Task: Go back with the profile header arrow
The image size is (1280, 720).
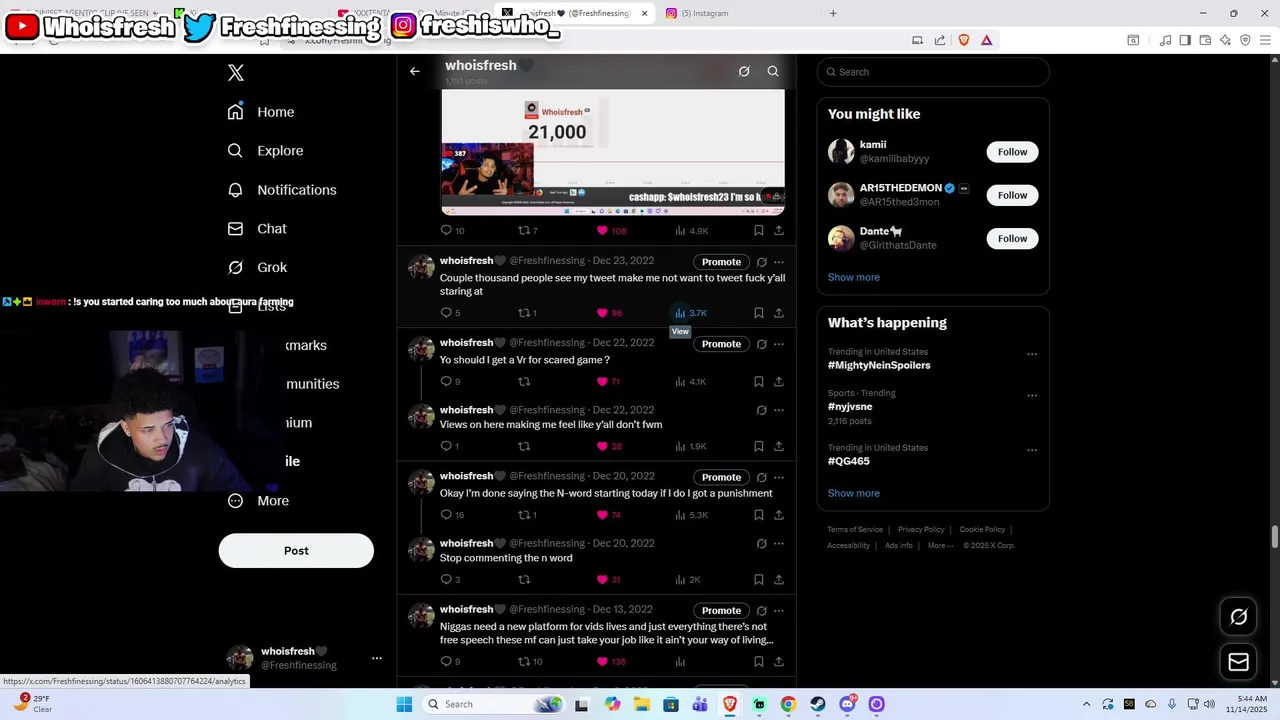Action: pos(415,71)
